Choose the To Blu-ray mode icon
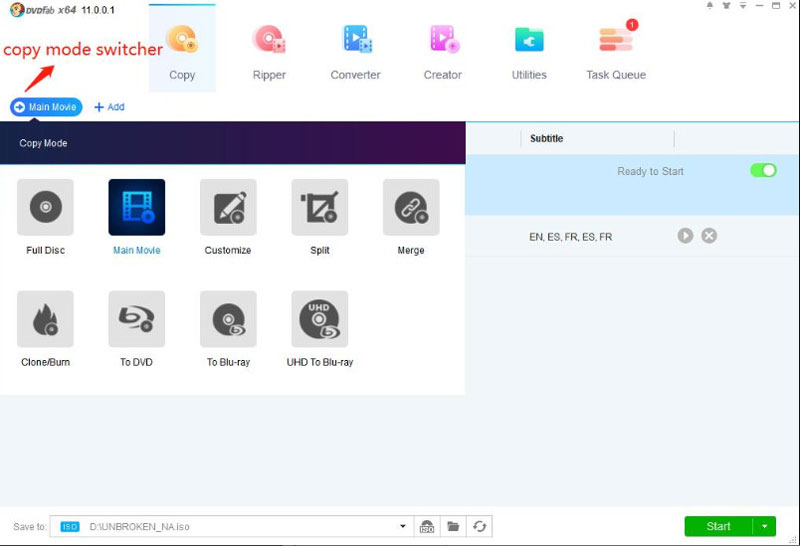800x546 pixels. (x=228, y=320)
